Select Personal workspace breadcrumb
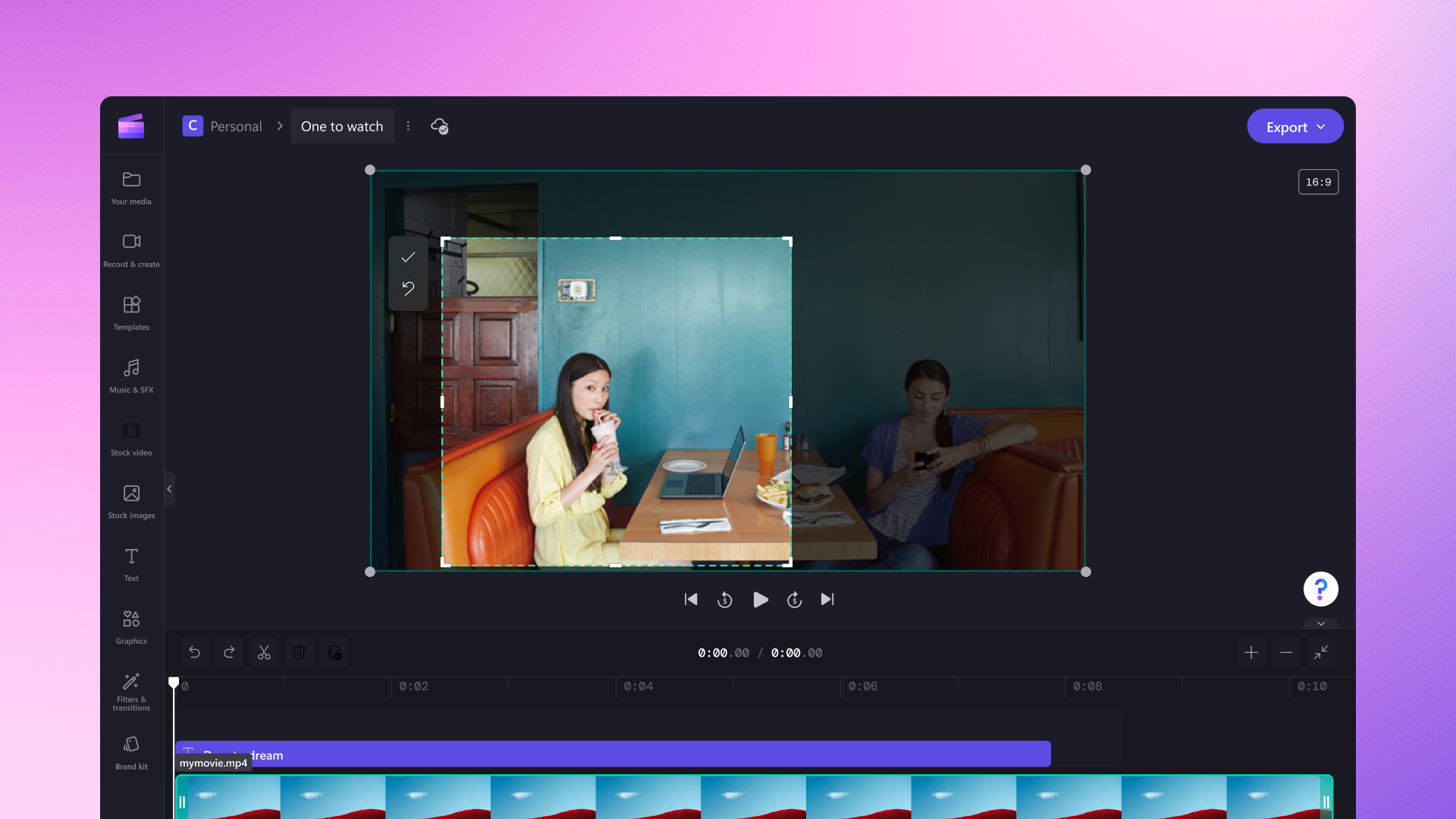Screen dimensions: 1456x819 235,126
